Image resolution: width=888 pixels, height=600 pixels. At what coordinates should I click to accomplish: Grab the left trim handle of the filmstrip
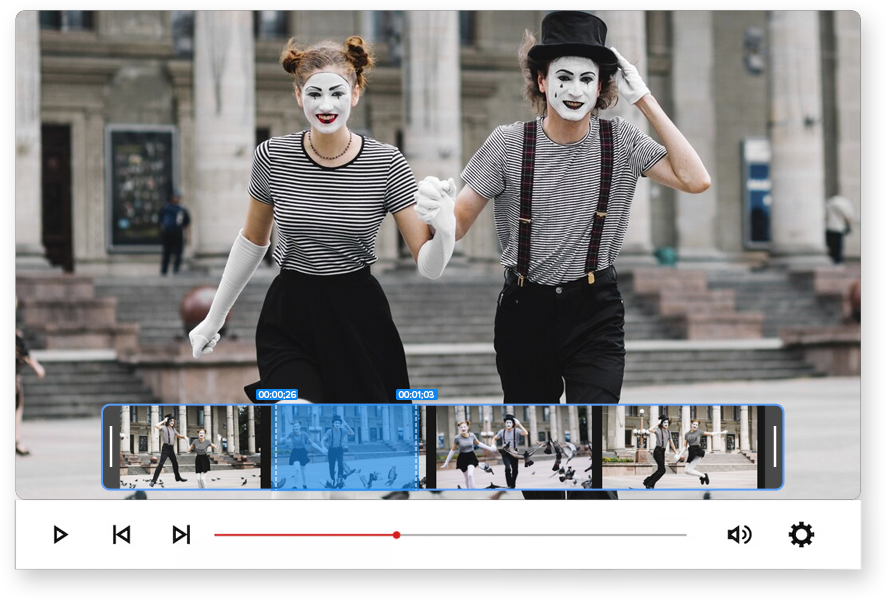111,447
